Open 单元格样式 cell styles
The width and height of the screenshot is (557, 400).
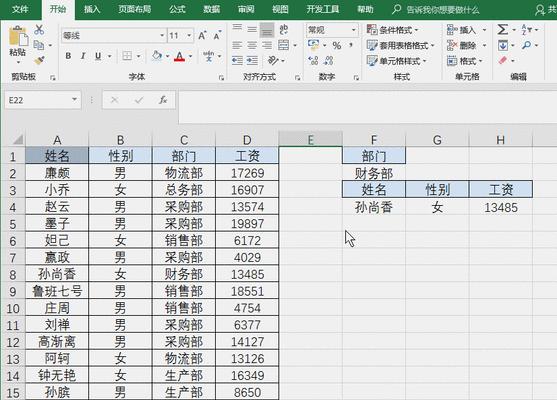[396, 61]
